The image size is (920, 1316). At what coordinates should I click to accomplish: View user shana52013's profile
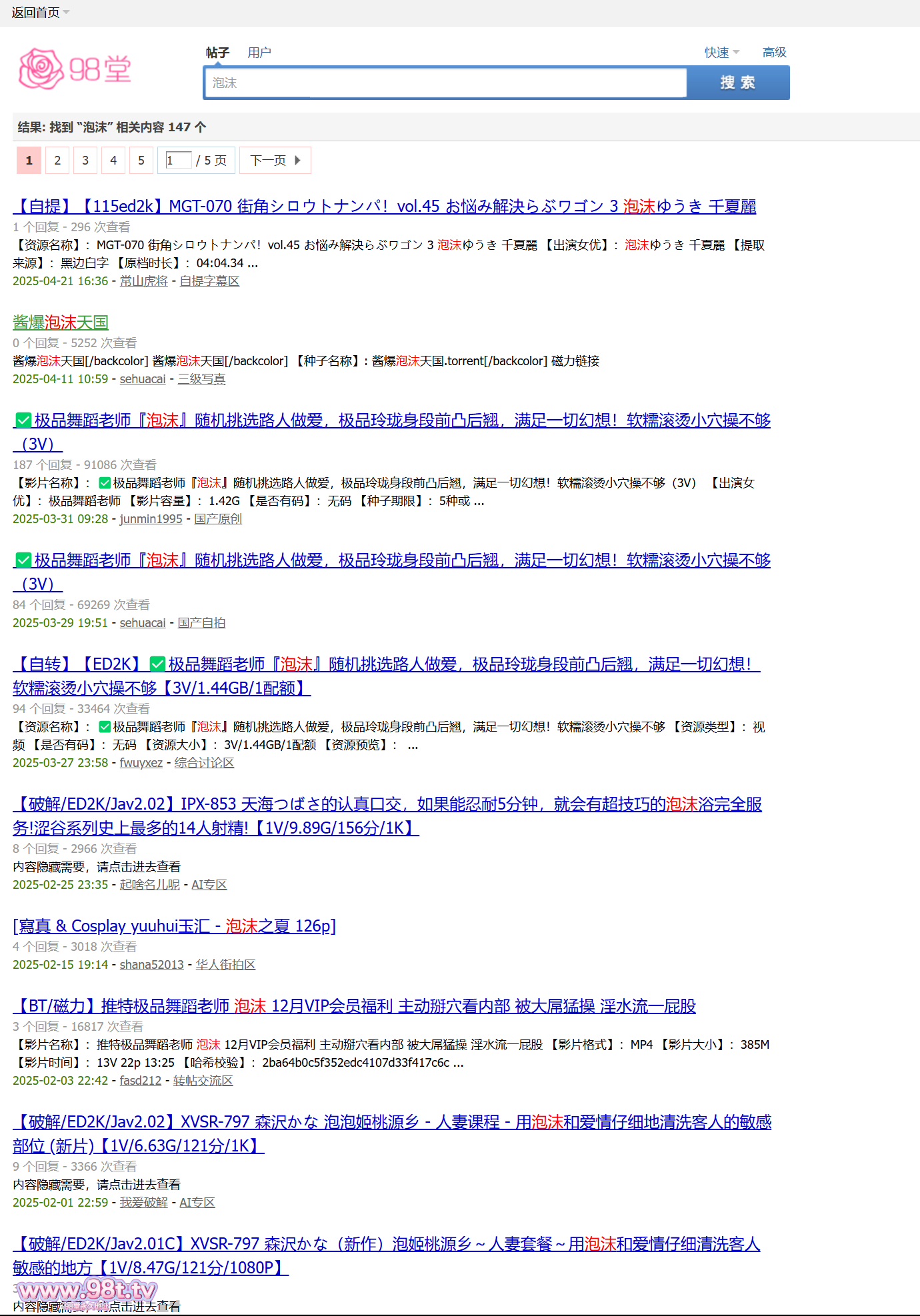pyautogui.click(x=151, y=965)
